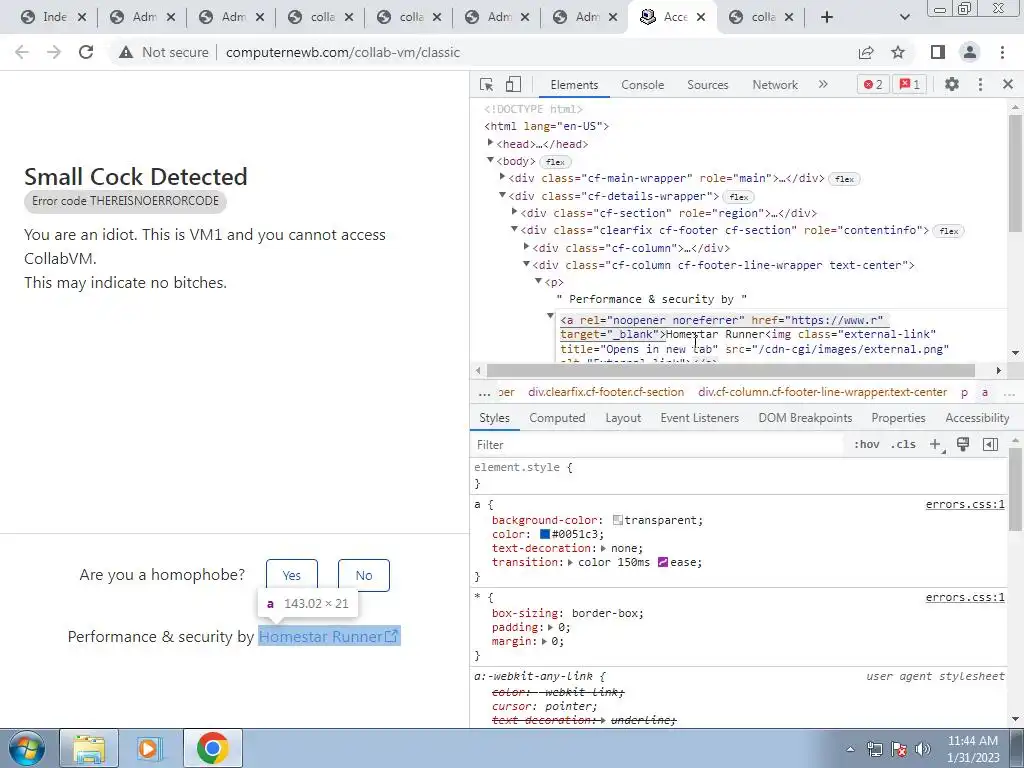Click the address bar URL

click(x=343, y=52)
